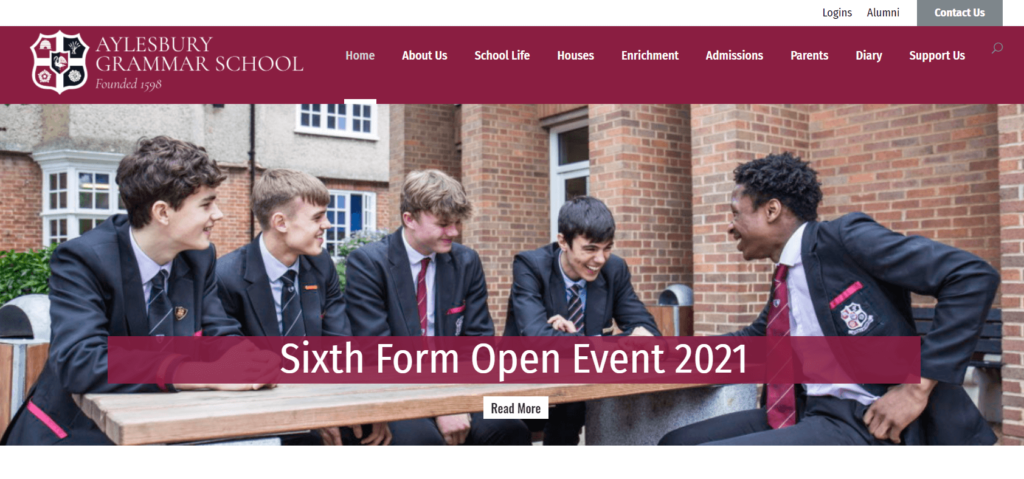Click the Logins link
This screenshot has width=1024, height=479.
[837, 12]
